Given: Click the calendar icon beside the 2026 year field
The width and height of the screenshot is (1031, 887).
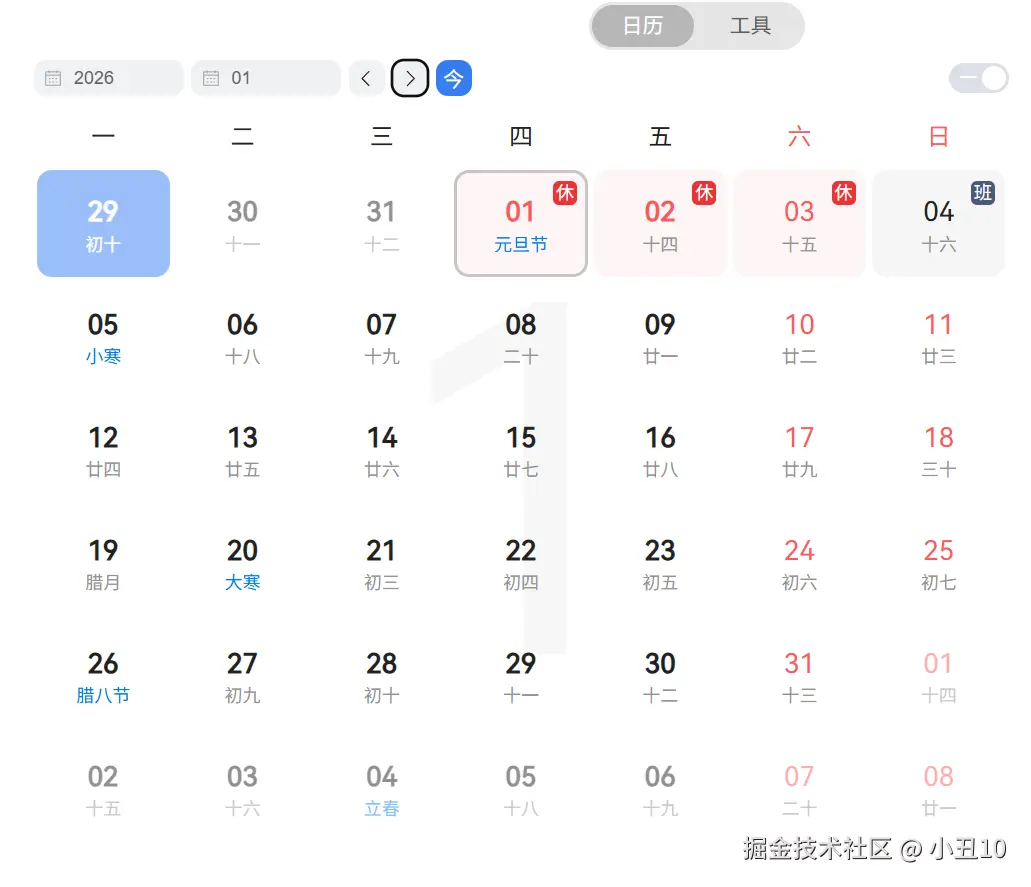Looking at the screenshot, I should pyautogui.click(x=52, y=78).
